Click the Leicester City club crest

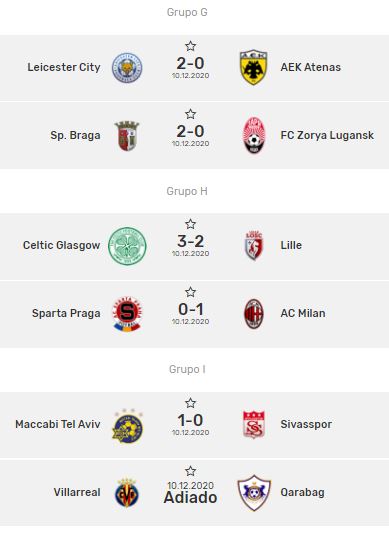coord(127,68)
